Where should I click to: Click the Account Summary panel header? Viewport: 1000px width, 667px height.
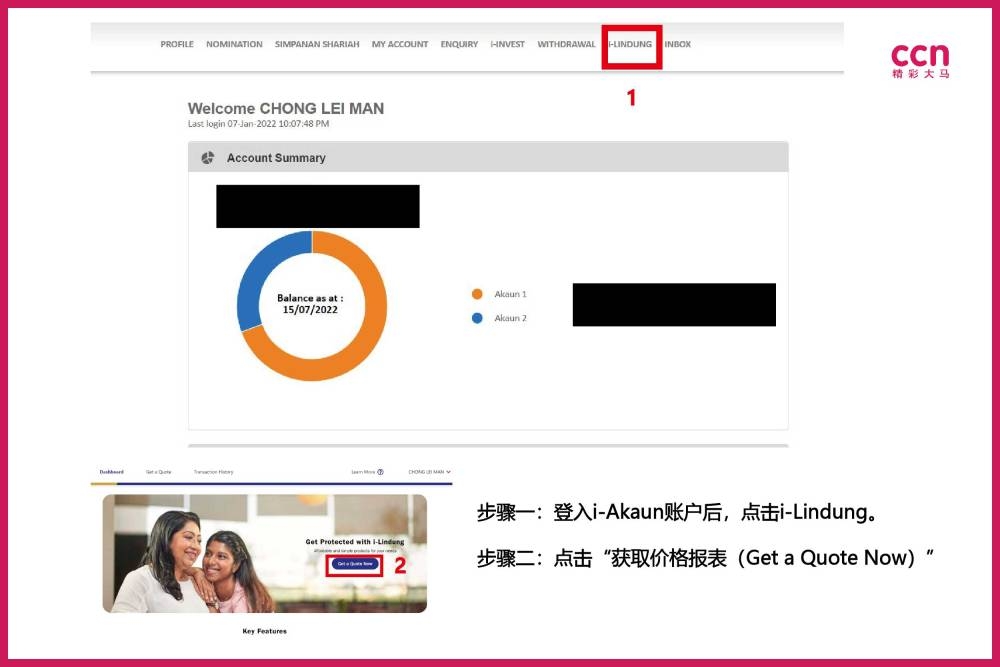(488, 157)
